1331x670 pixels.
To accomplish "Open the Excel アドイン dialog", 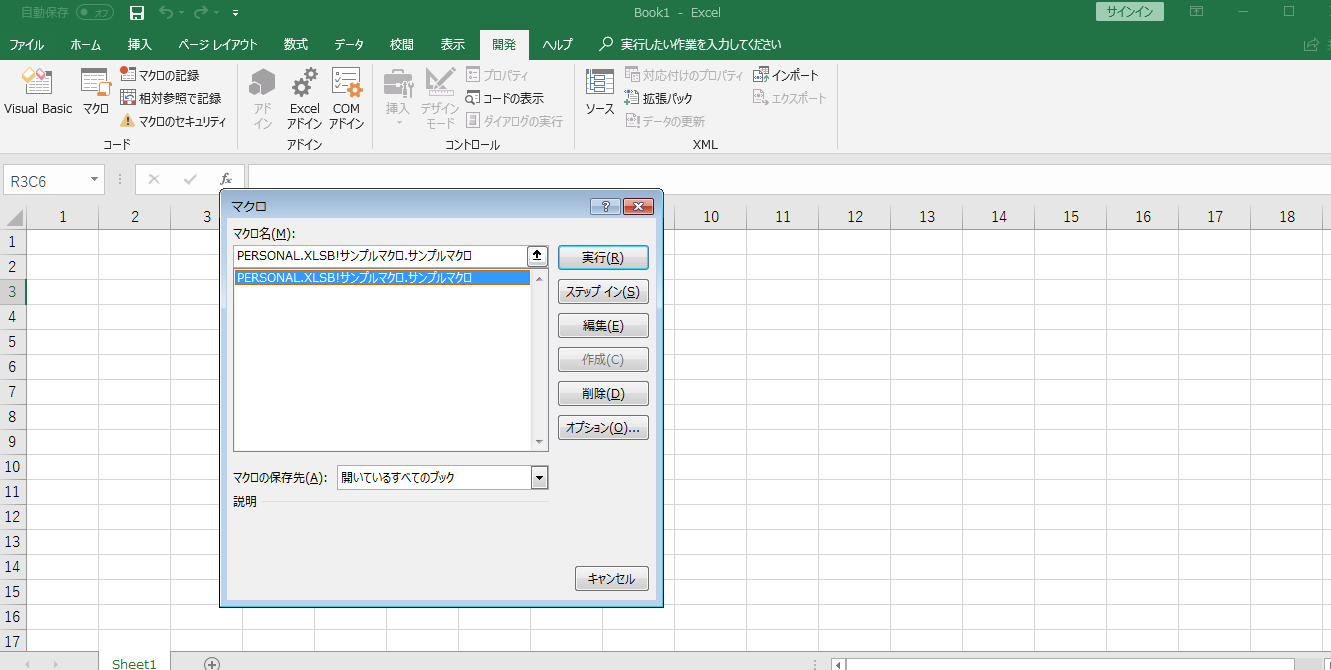I will click(303, 97).
